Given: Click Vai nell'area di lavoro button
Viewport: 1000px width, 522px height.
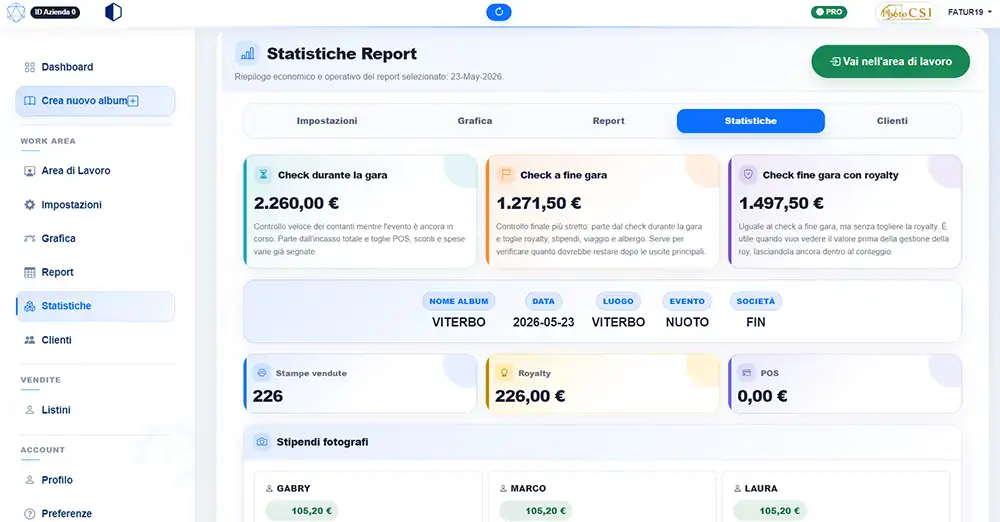Looking at the screenshot, I should 890,62.
